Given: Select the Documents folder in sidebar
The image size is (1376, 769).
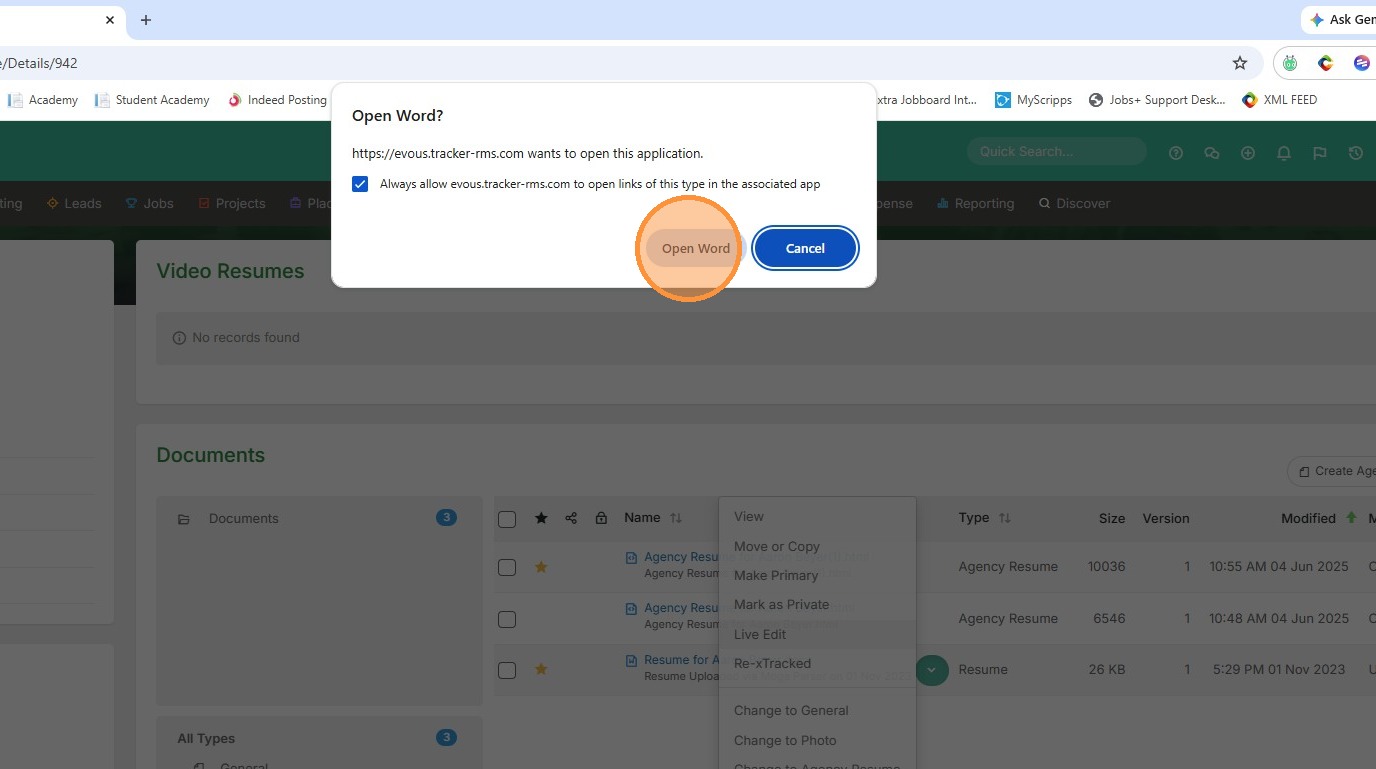Looking at the screenshot, I should [319, 518].
